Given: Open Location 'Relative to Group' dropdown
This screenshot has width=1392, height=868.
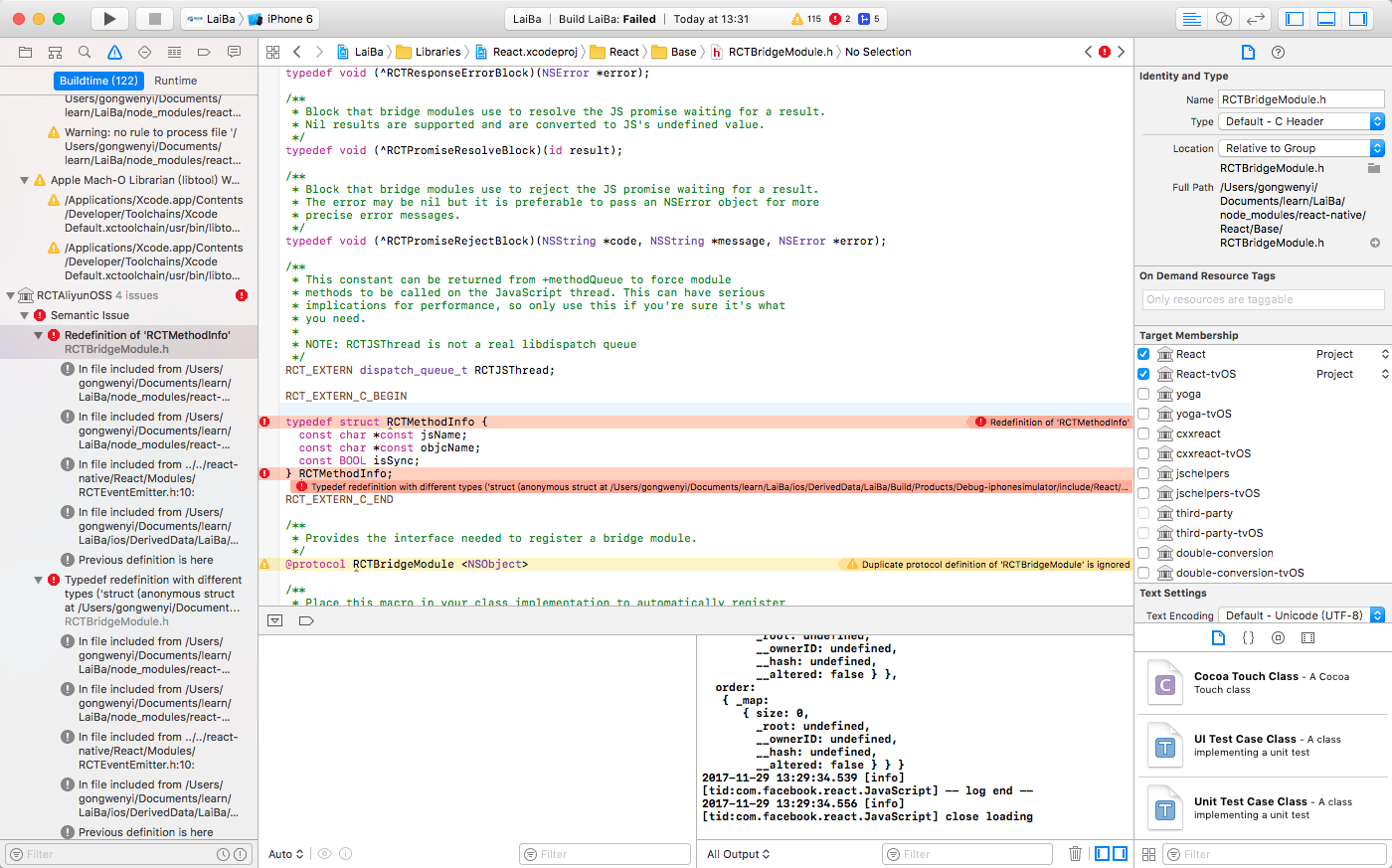Looking at the screenshot, I should [1302, 148].
